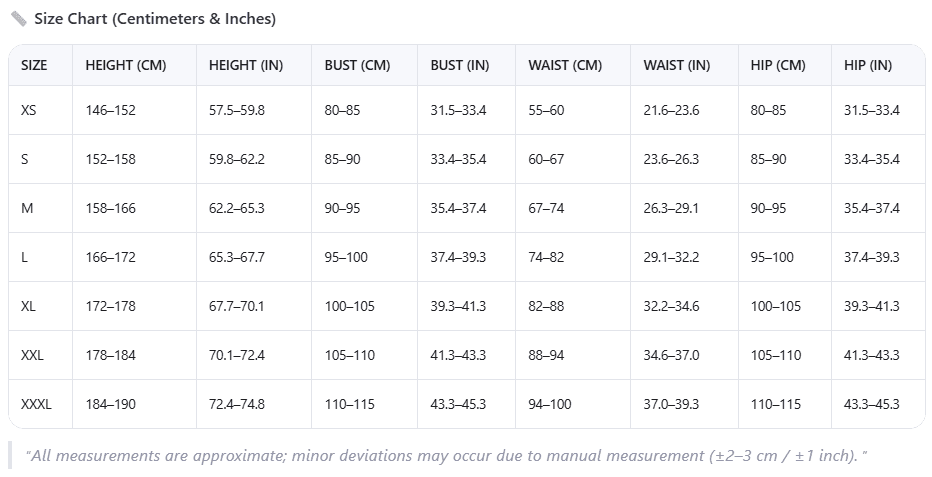The width and height of the screenshot is (932, 477).
Task: Click the S row height cell 152–158
Action: [111, 159]
